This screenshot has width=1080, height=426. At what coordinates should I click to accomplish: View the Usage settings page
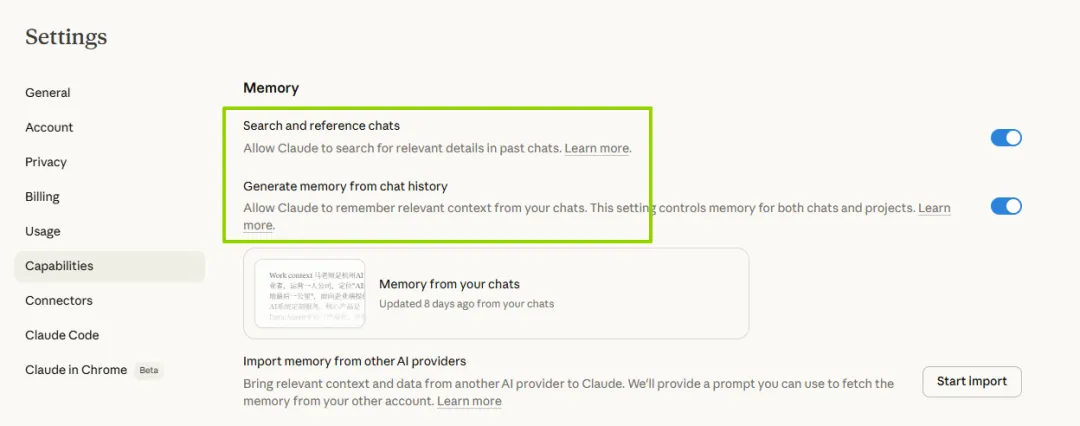43,231
